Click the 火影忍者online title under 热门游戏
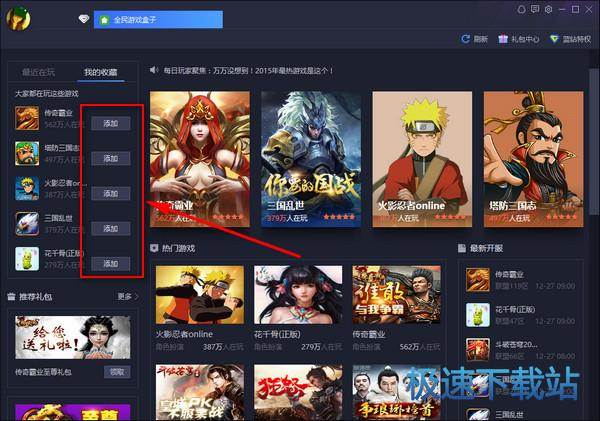The width and height of the screenshot is (600, 421). coord(184,334)
